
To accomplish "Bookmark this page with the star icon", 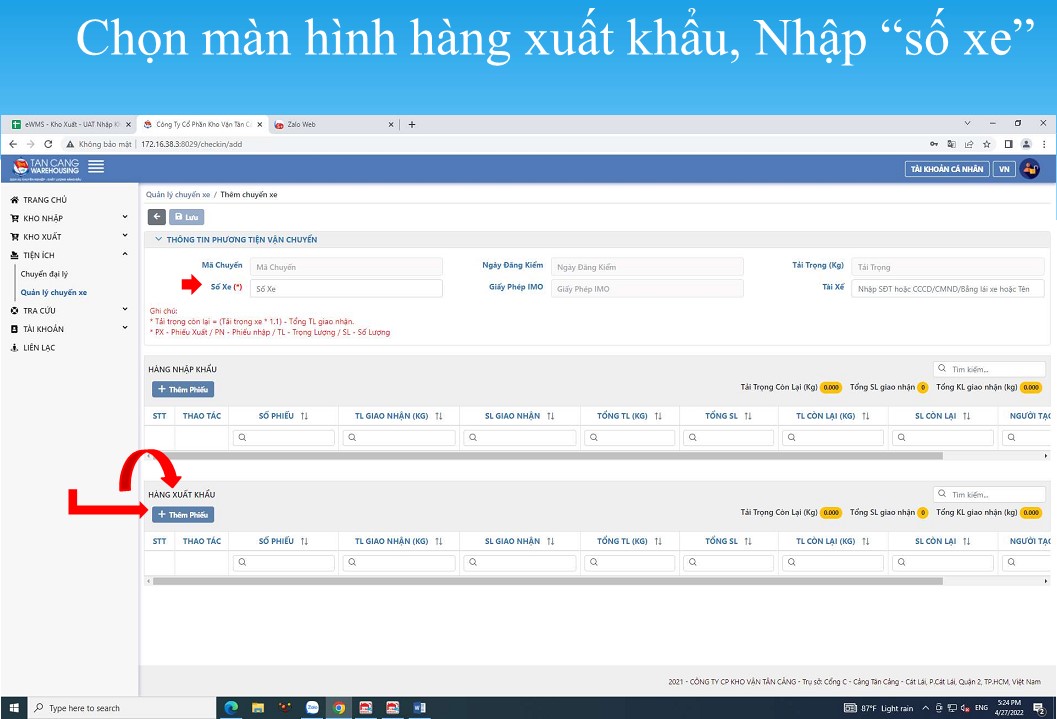I will (x=987, y=144).
